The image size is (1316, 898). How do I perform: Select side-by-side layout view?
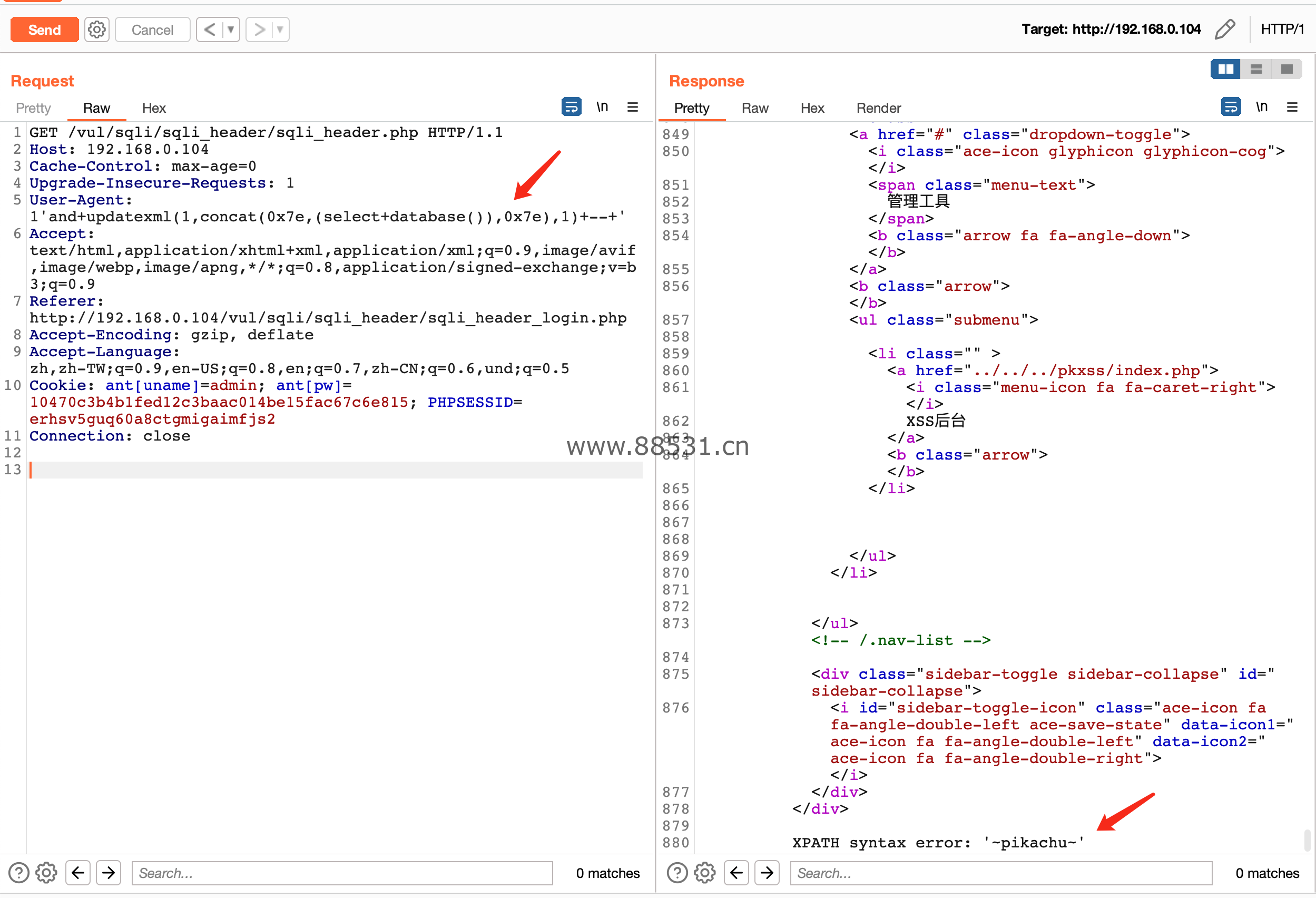(x=1225, y=69)
